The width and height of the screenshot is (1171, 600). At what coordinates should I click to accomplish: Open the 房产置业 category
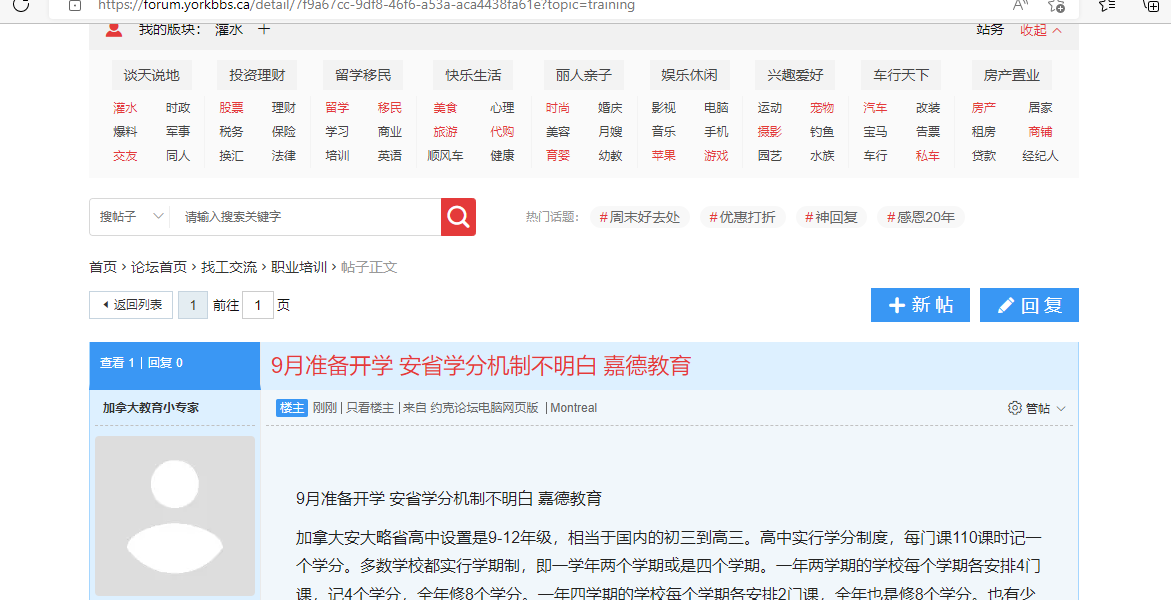pyautogui.click(x=1012, y=75)
